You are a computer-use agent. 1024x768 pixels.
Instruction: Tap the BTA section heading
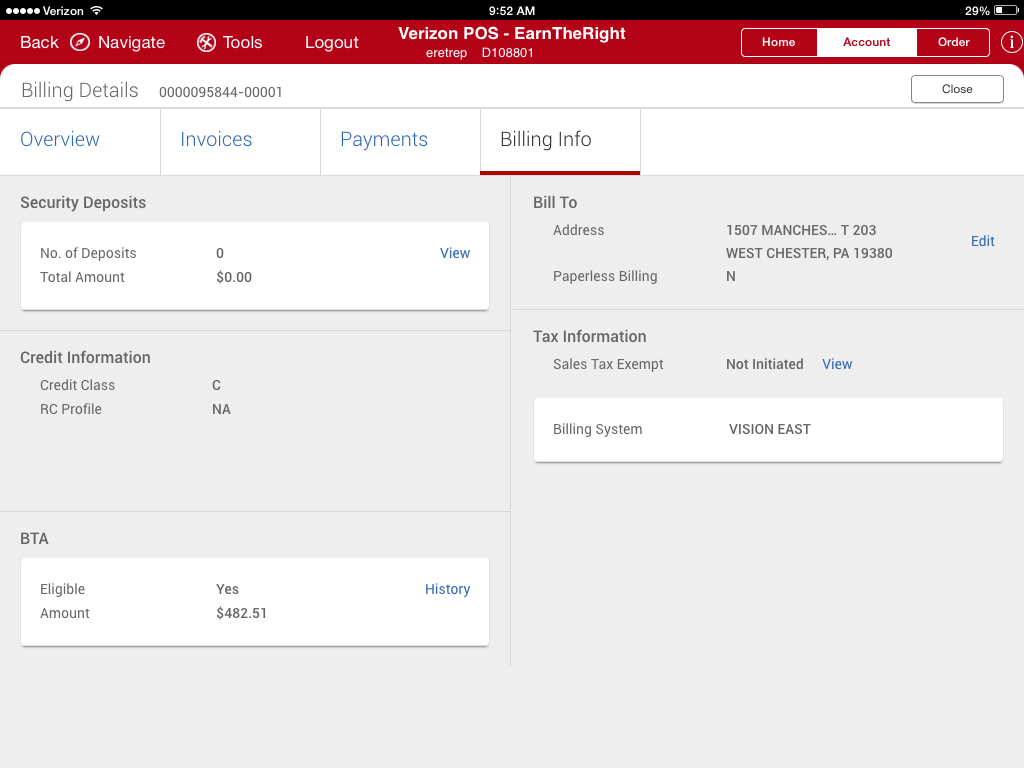[34, 539]
